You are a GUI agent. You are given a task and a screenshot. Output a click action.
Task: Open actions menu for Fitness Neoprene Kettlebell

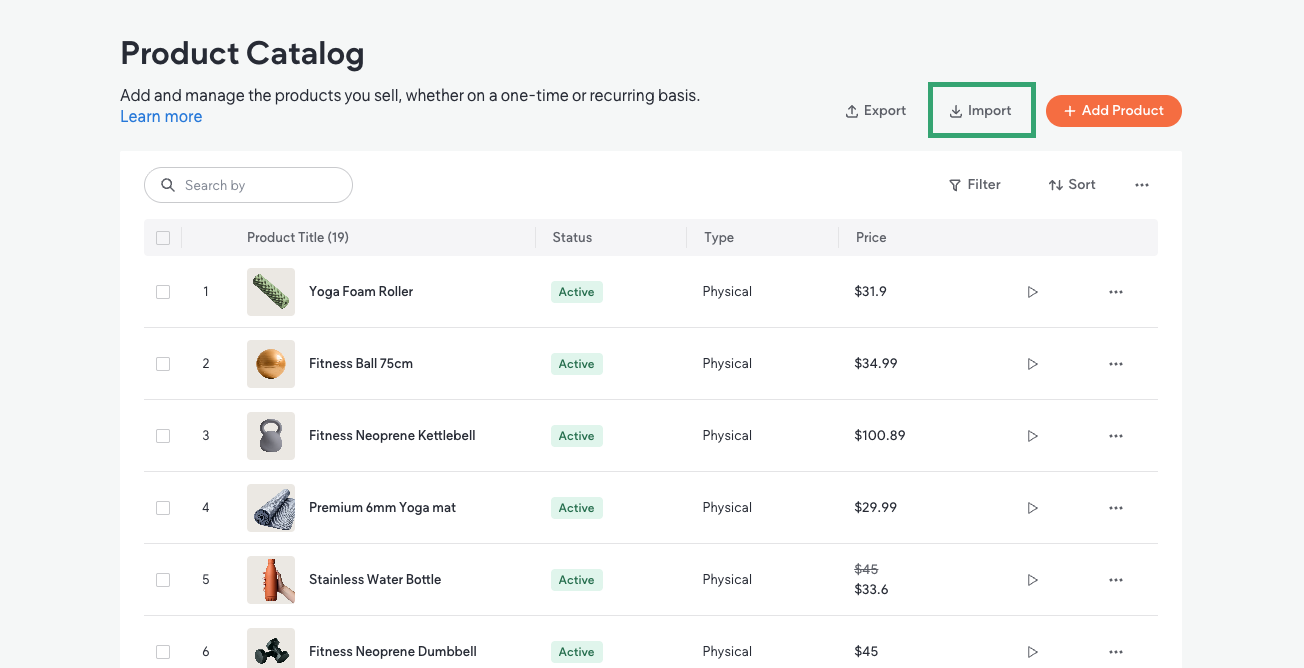(x=1115, y=435)
